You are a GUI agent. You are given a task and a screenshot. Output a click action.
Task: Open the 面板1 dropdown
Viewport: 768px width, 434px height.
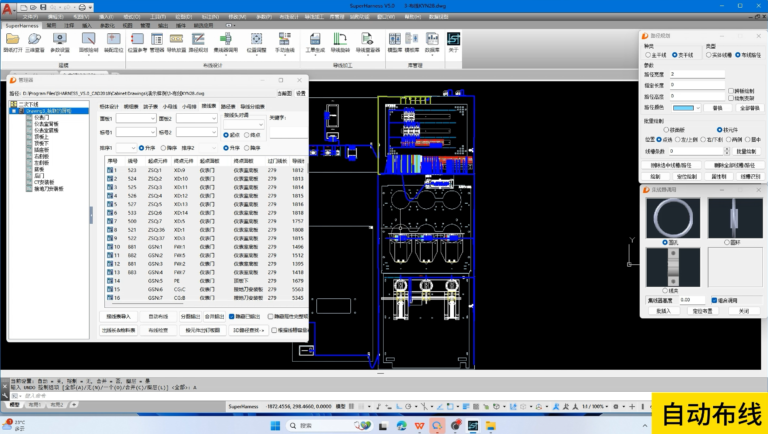point(136,119)
